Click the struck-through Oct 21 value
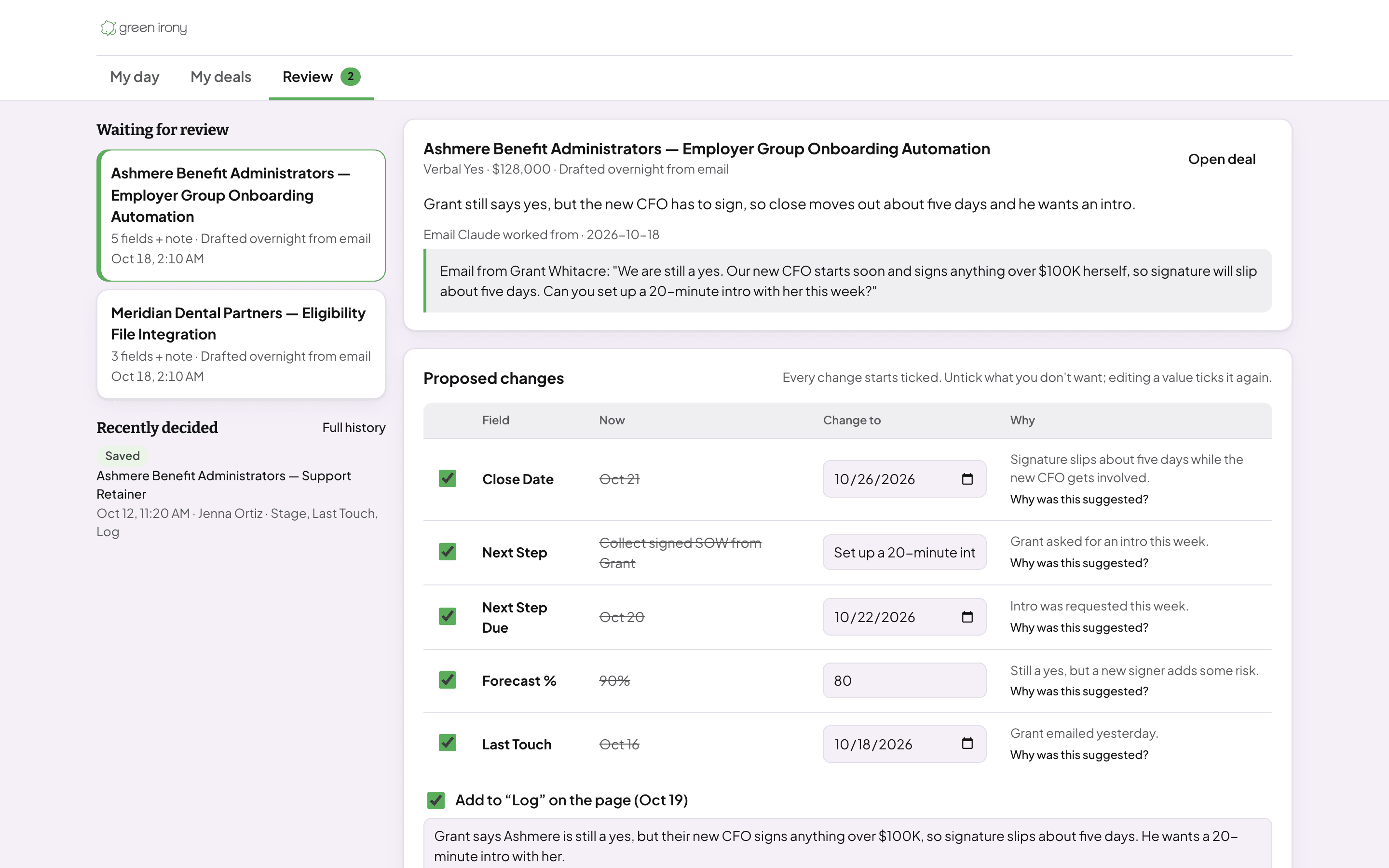The height and width of the screenshot is (868, 1389). click(x=619, y=479)
